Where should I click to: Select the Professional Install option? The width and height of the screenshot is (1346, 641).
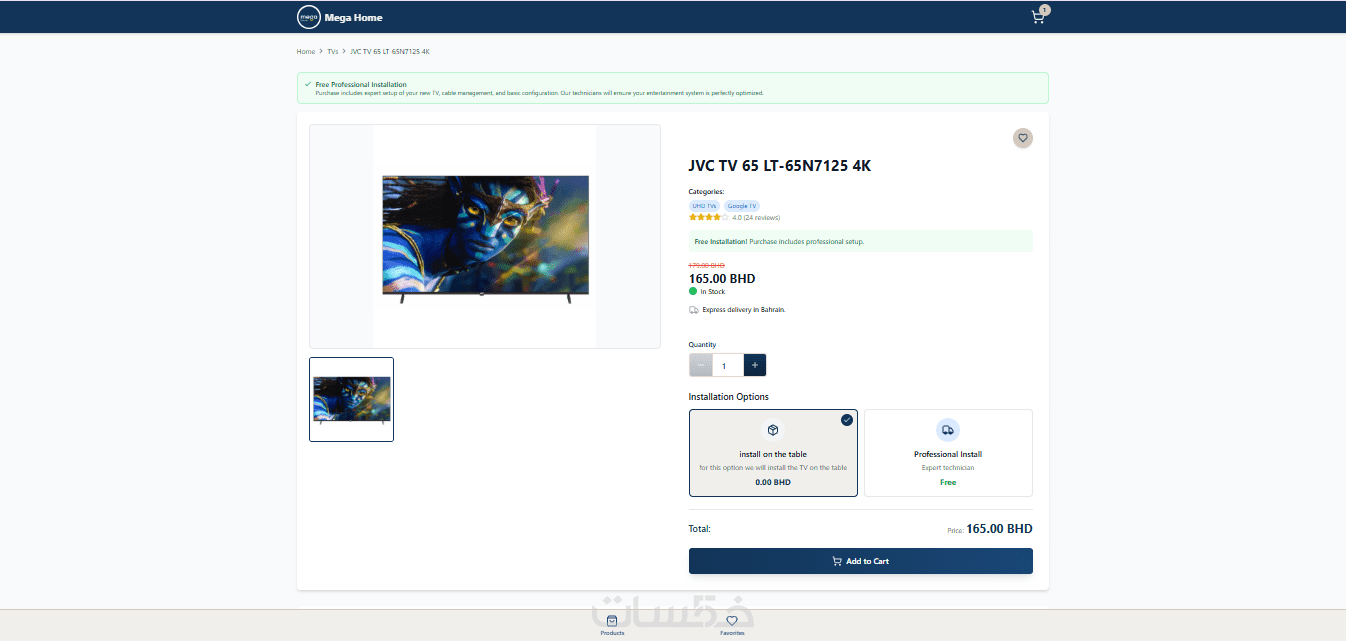(x=948, y=453)
